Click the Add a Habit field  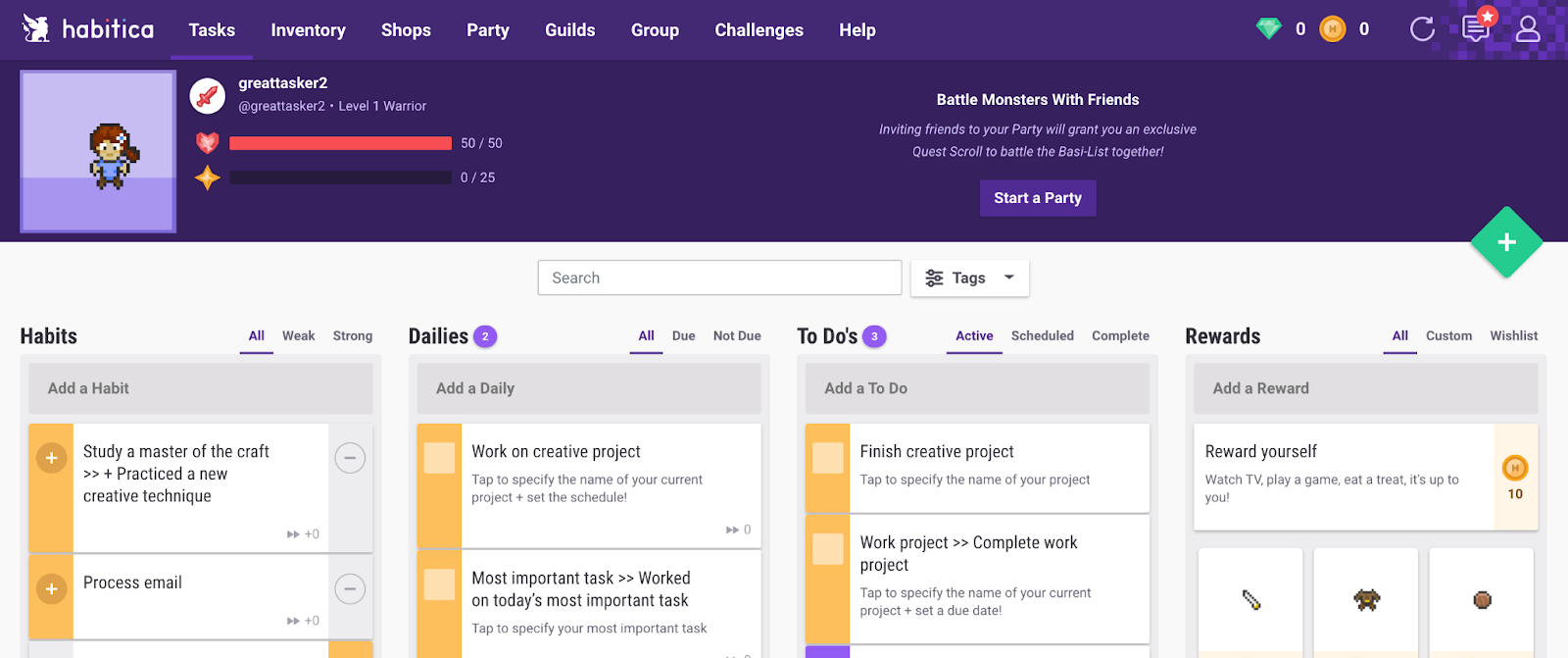tap(201, 388)
